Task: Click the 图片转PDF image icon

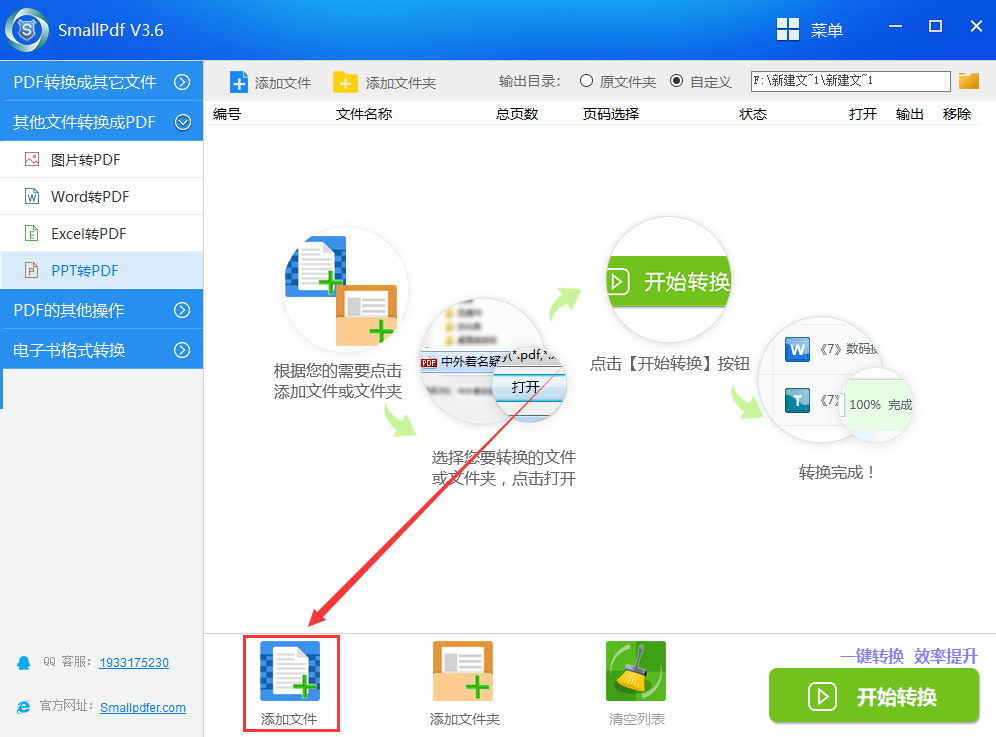Action: [32, 159]
